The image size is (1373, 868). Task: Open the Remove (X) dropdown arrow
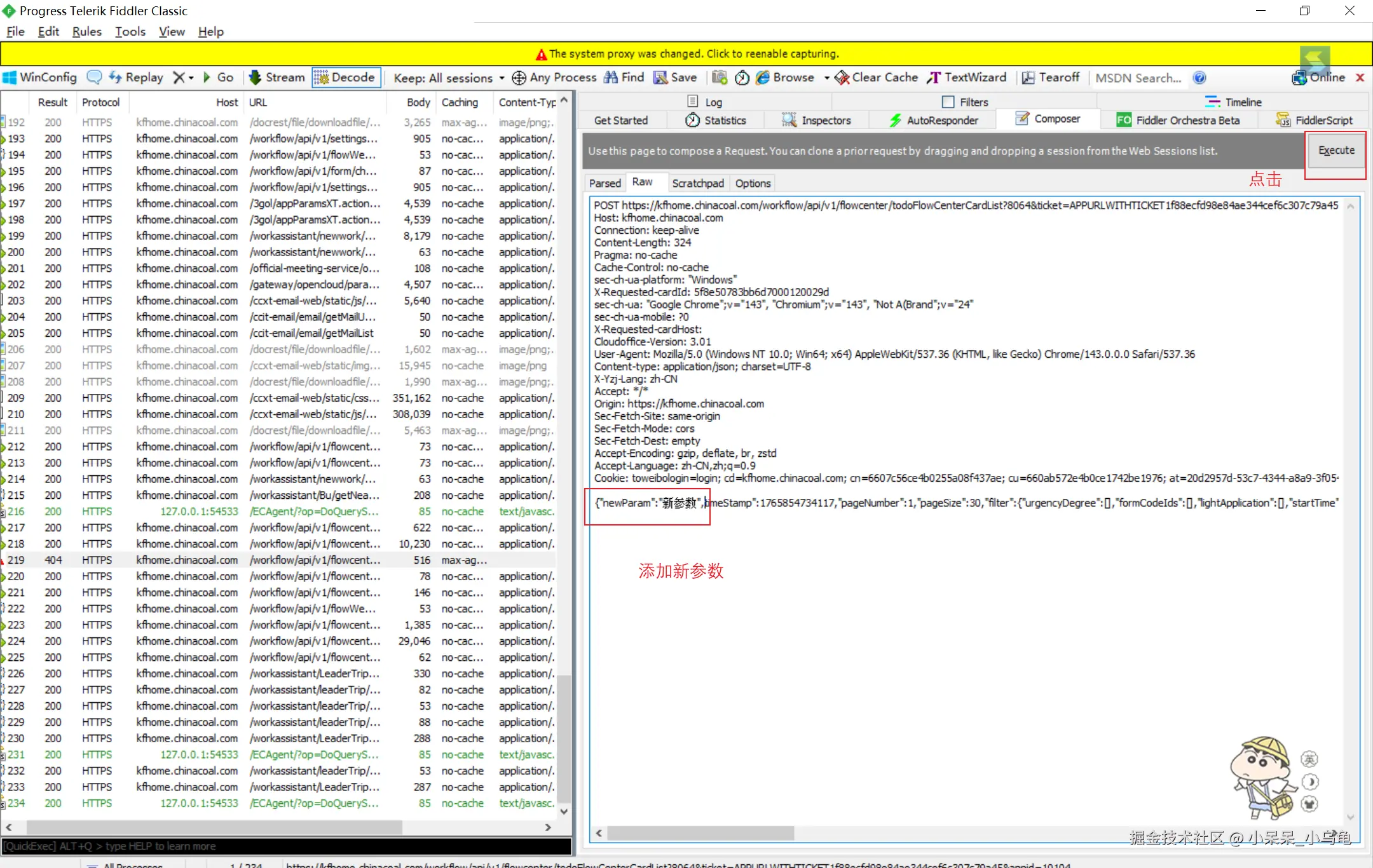pyautogui.click(x=191, y=78)
